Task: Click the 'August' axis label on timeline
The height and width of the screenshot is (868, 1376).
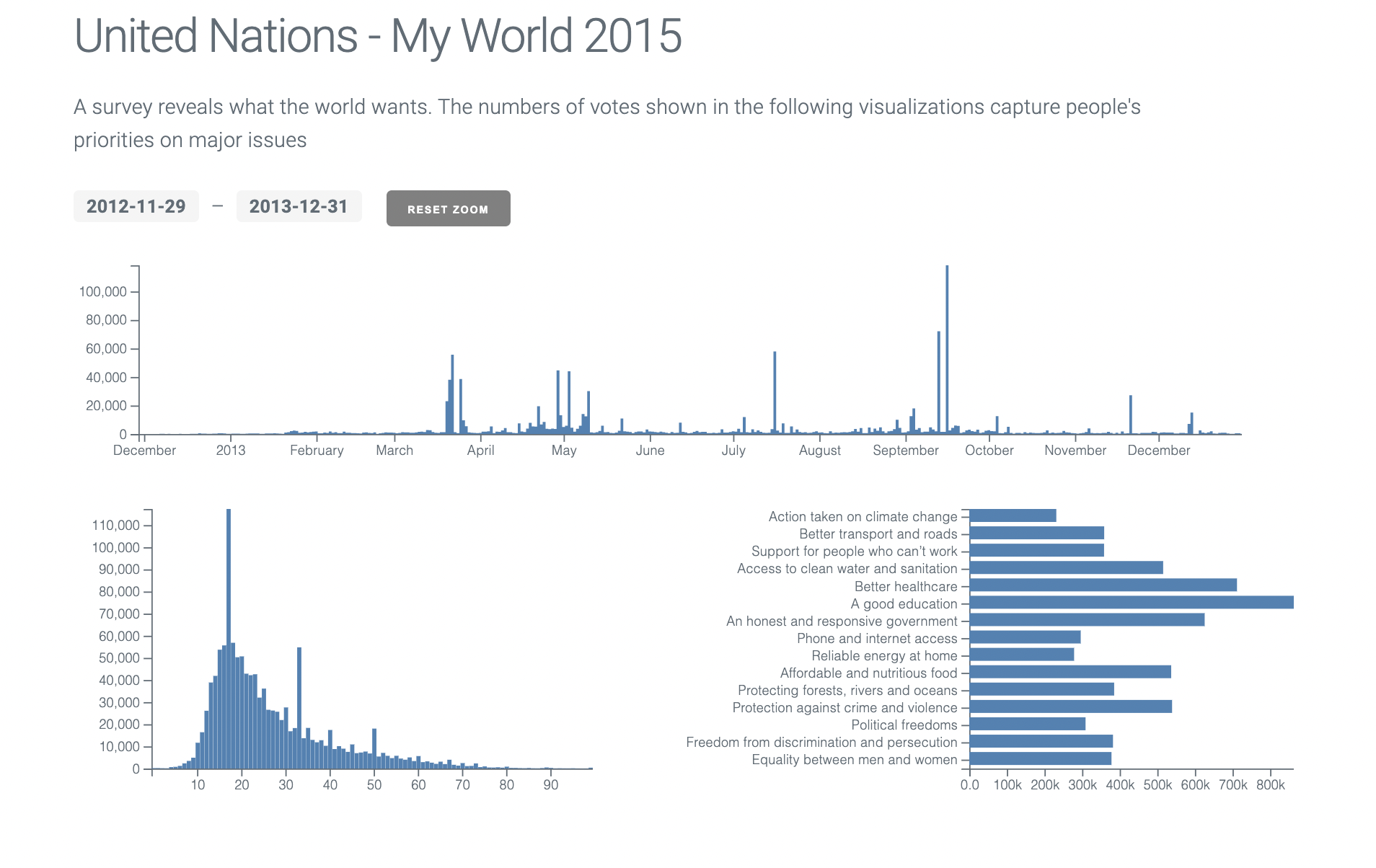Action: [820, 450]
